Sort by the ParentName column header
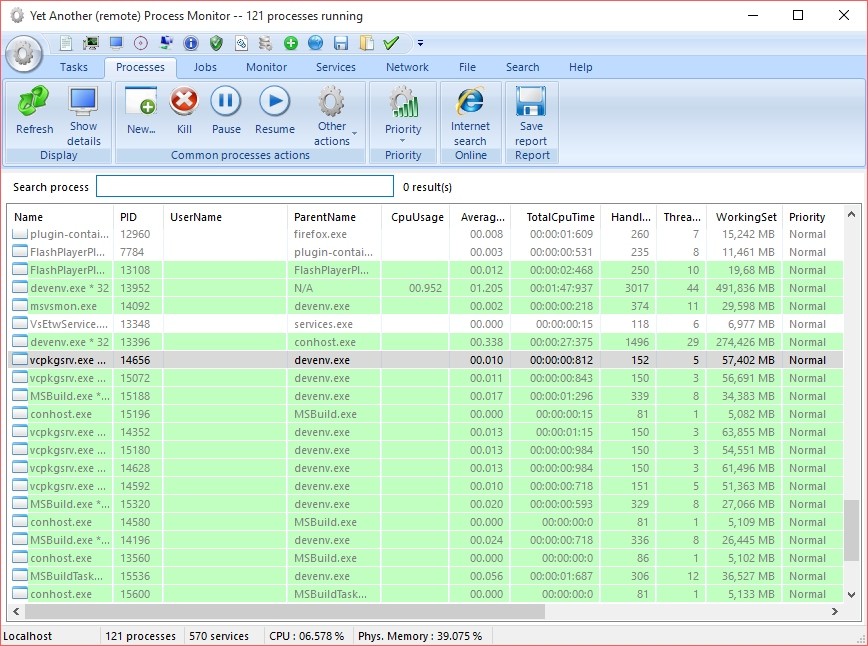The width and height of the screenshot is (868, 646). tap(334, 217)
